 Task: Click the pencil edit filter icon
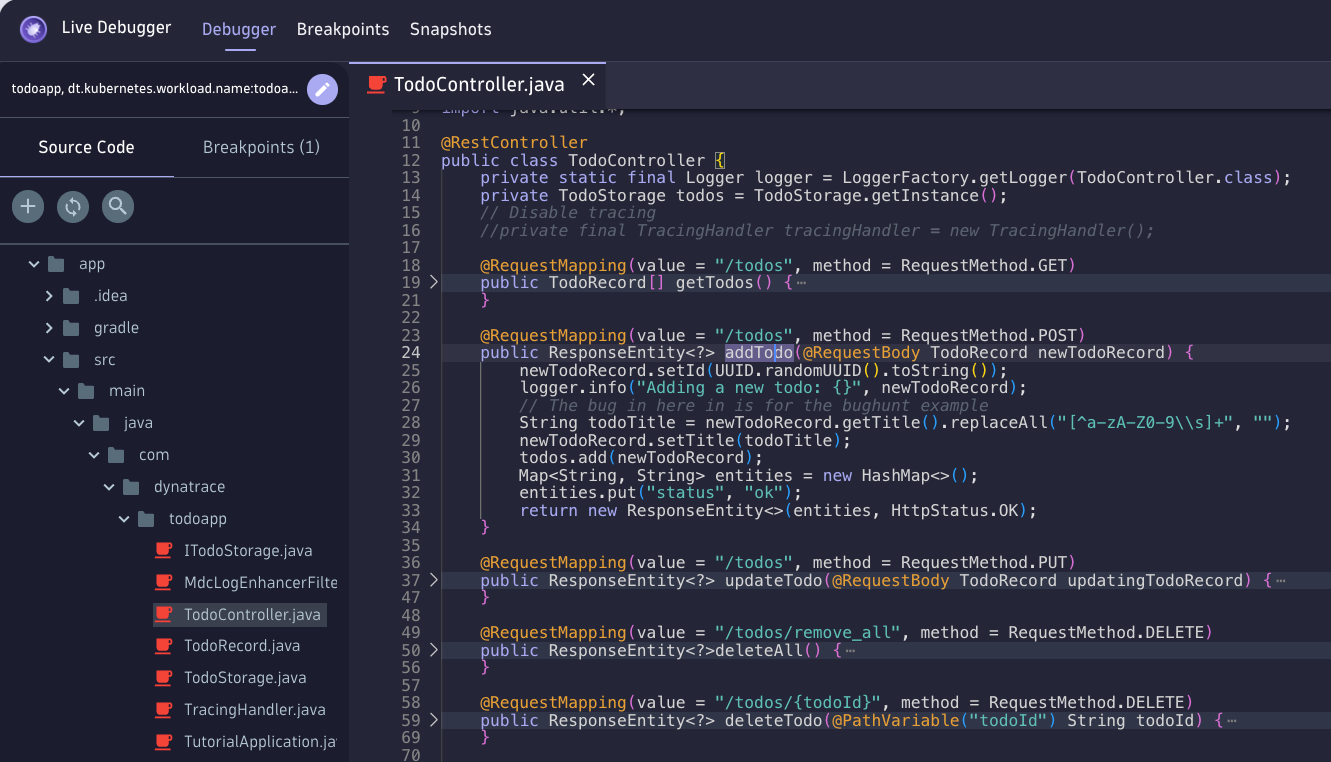coord(322,89)
